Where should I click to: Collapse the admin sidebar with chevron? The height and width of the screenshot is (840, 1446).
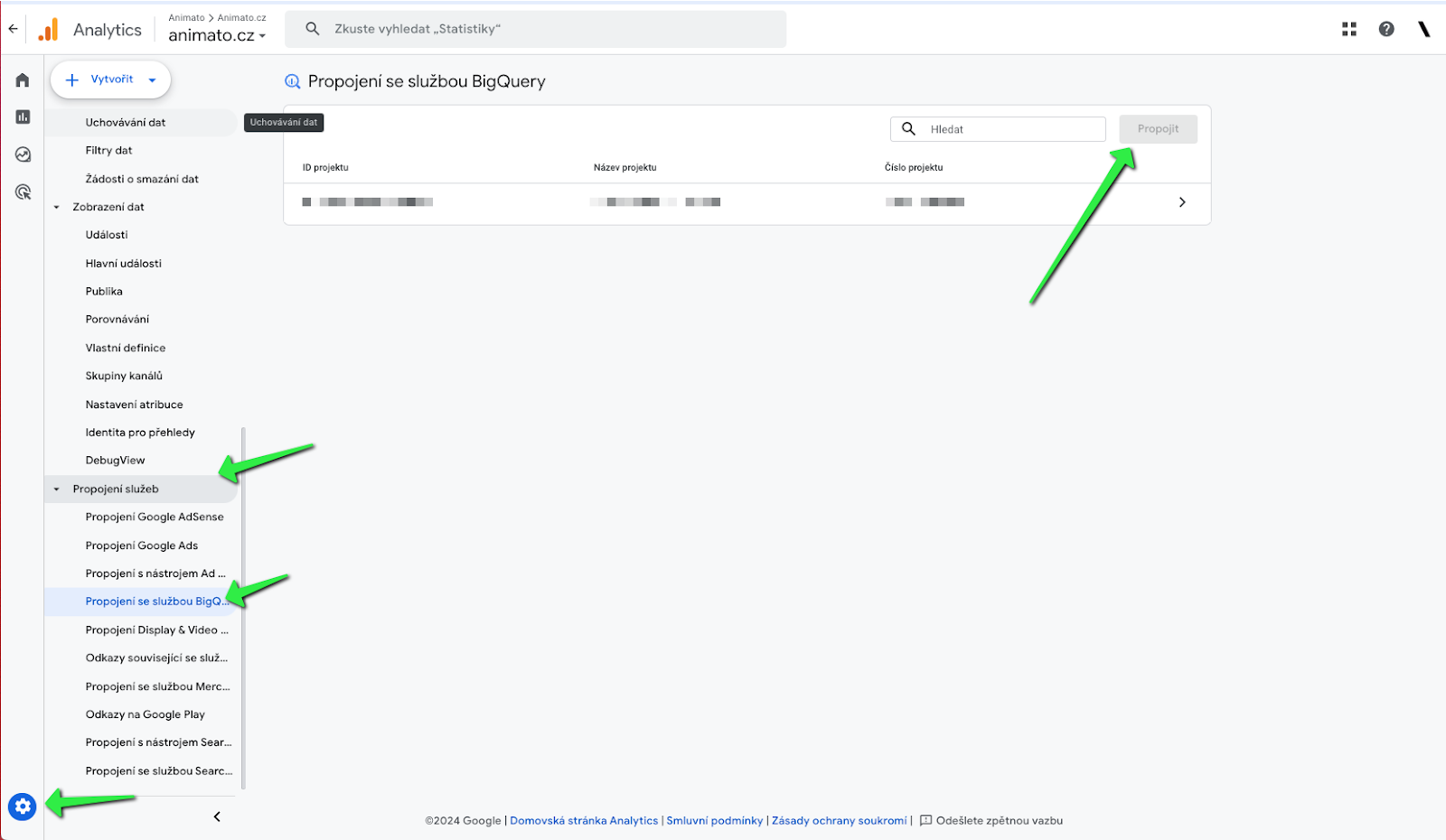(x=217, y=817)
